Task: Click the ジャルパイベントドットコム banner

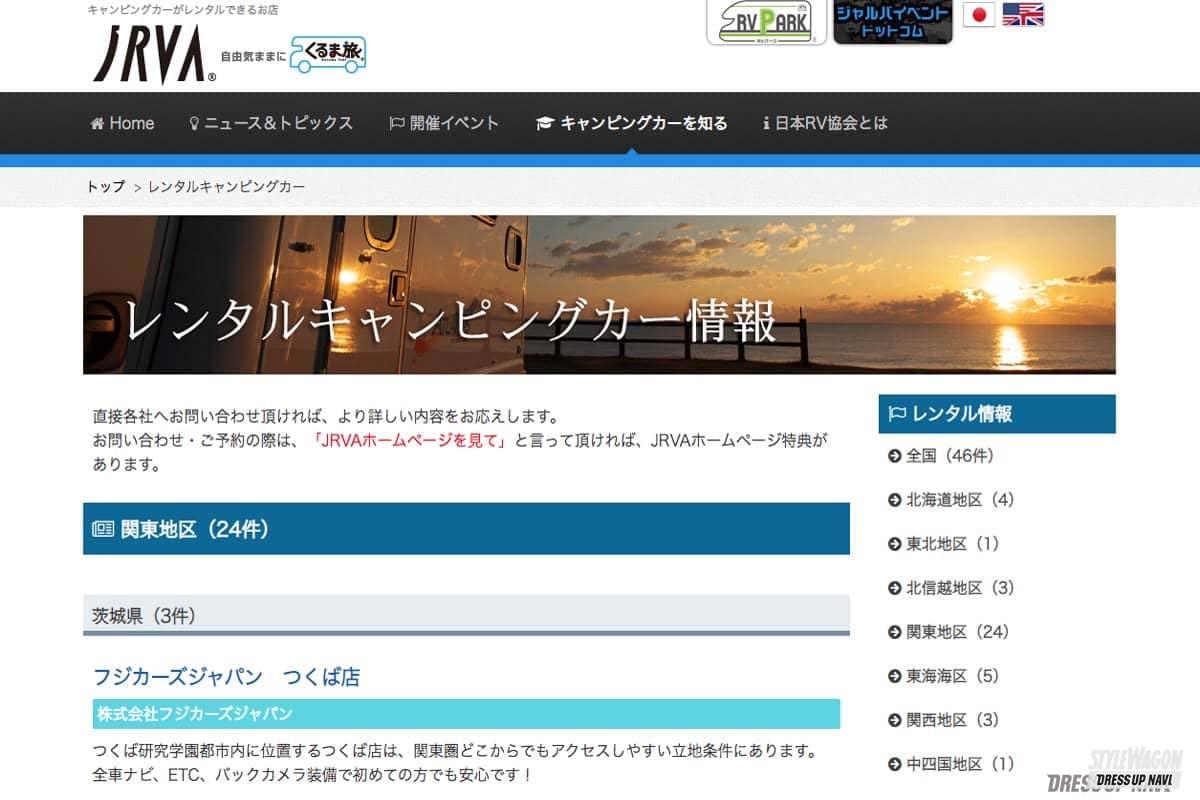Action: (x=892, y=22)
